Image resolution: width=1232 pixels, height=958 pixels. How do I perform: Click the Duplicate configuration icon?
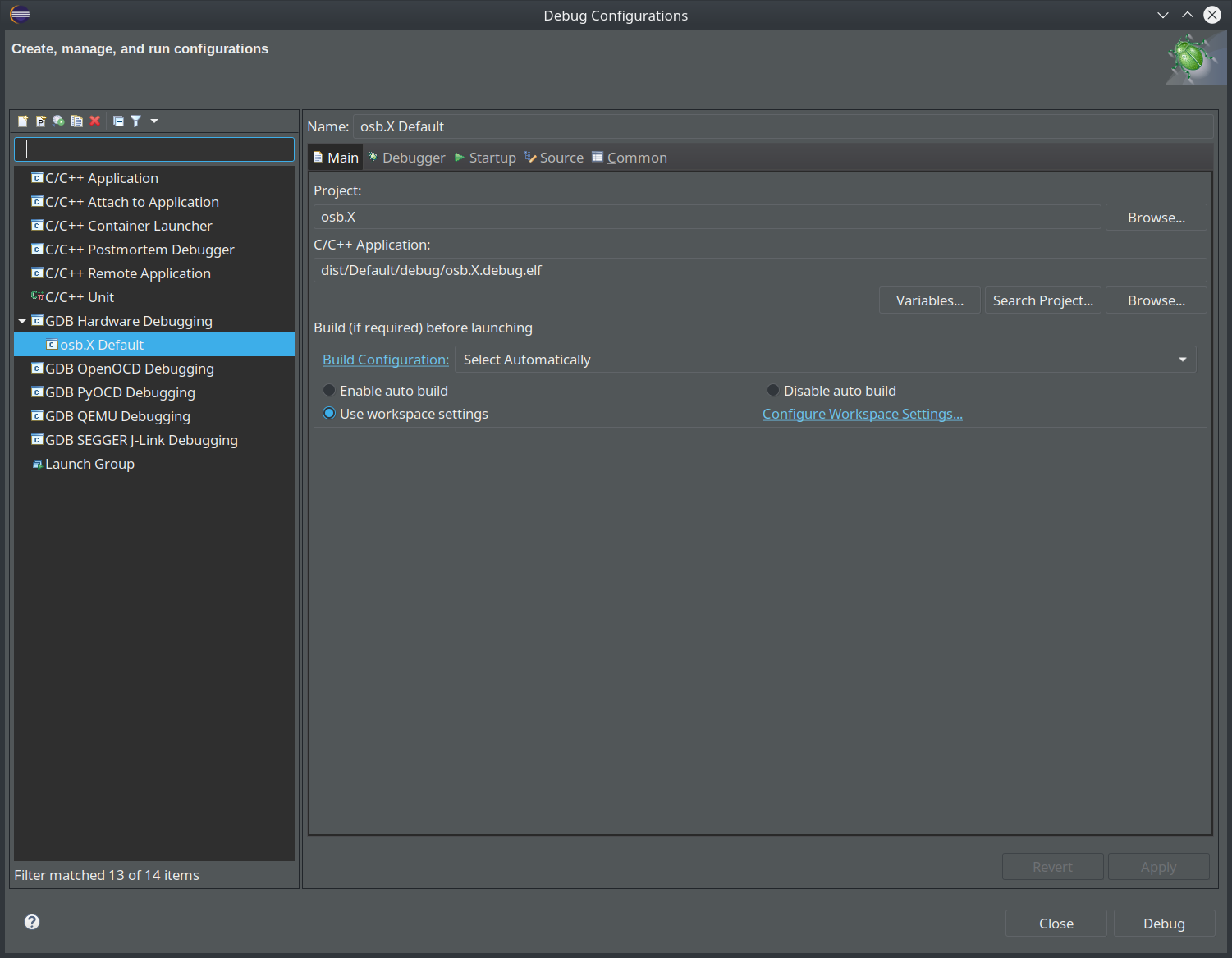77,121
